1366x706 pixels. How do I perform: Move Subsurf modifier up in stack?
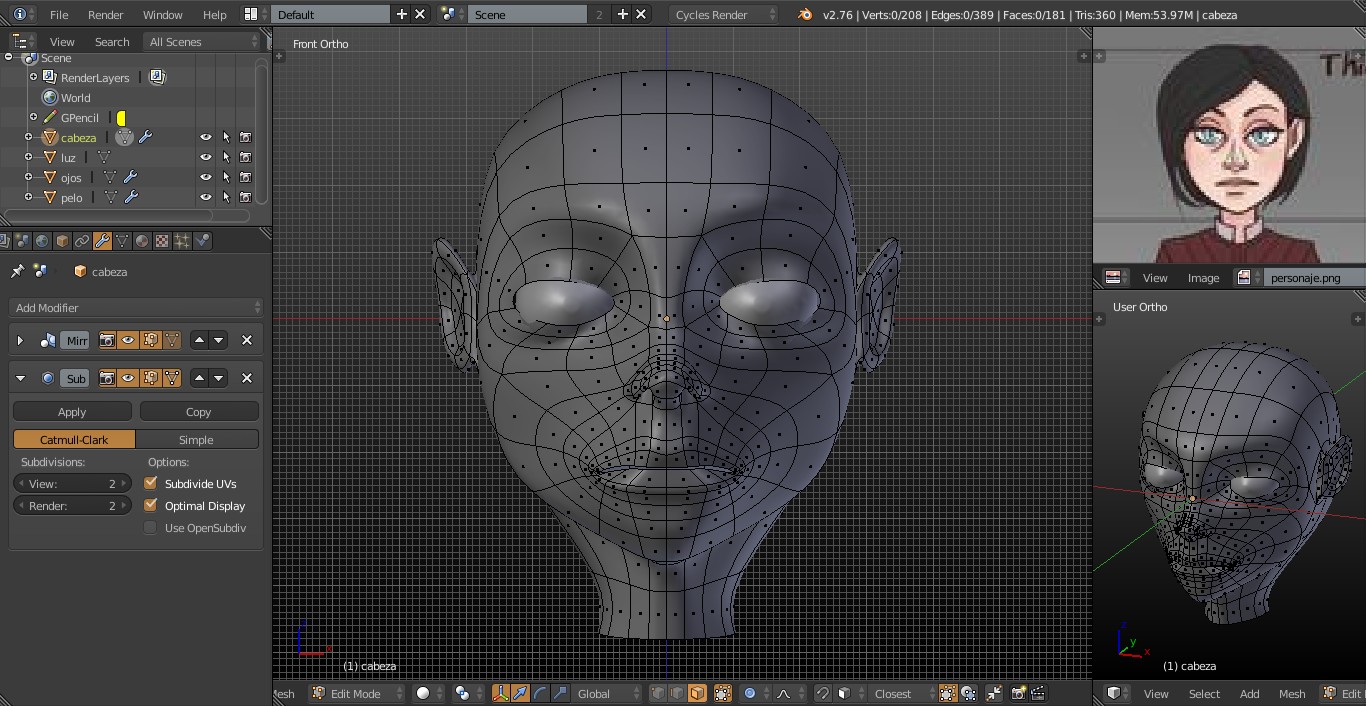point(199,378)
